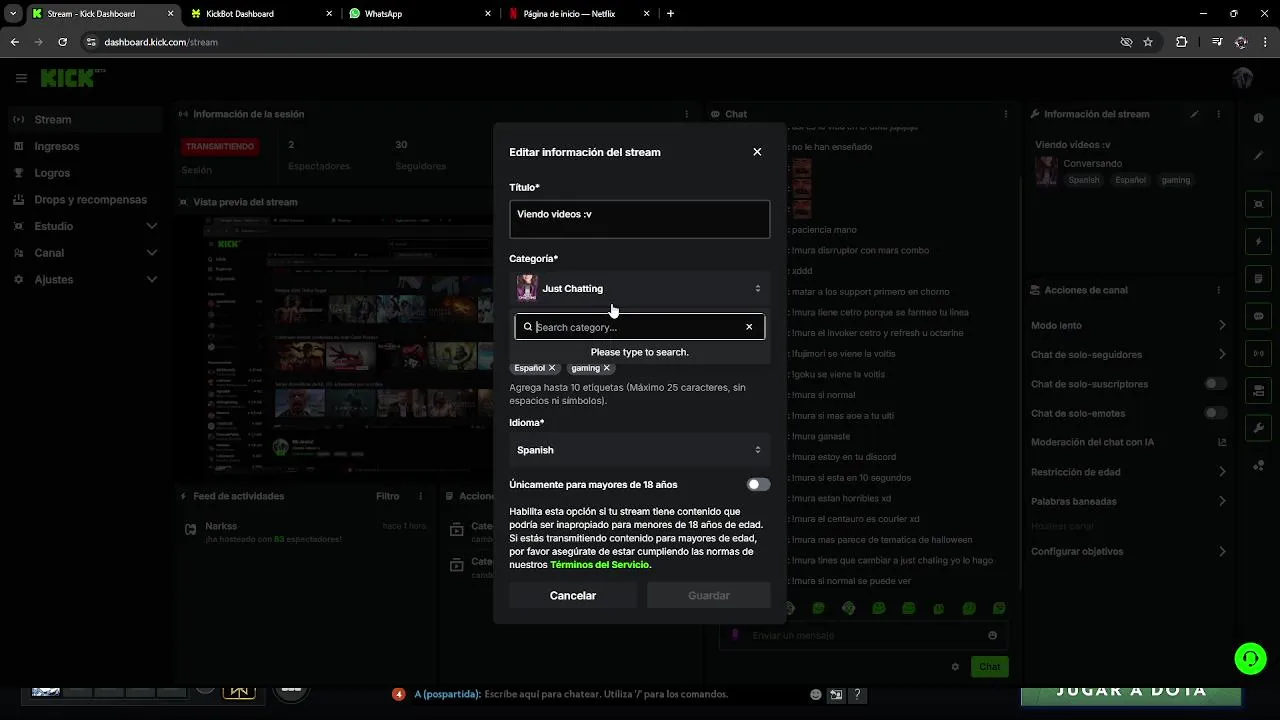Screen dimensions: 1280x720
Task: Toggle Chat de solo-emotes
Action: (1215, 413)
